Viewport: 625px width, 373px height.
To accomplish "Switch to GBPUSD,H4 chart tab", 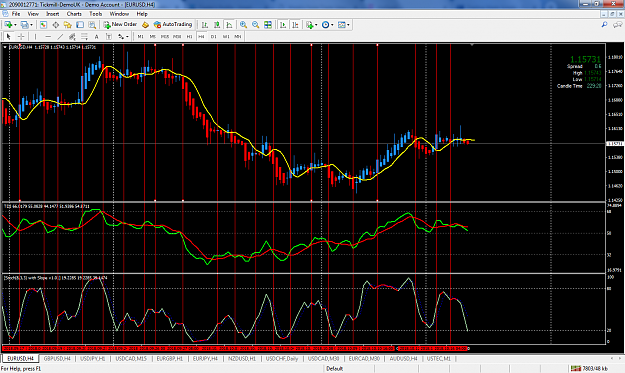I will 57,359.
